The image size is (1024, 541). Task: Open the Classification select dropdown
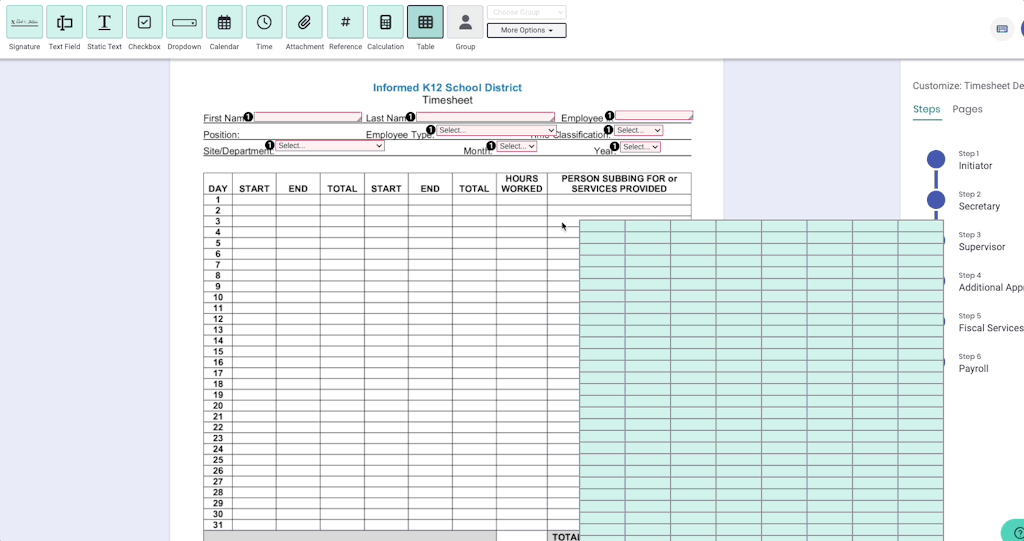[639, 131]
